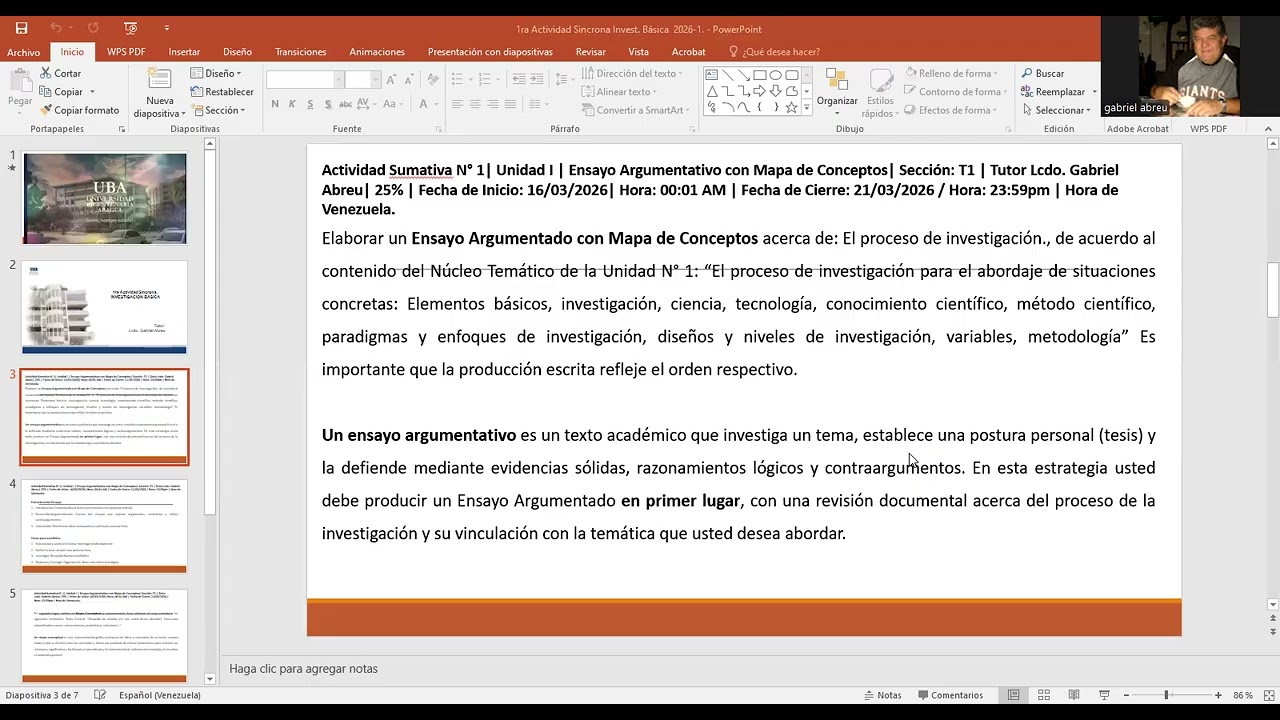Image resolution: width=1280 pixels, height=720 pixels.
Task: Switch to the Transiciones tab
Action: pyautogui.click(x=300, y=52)
